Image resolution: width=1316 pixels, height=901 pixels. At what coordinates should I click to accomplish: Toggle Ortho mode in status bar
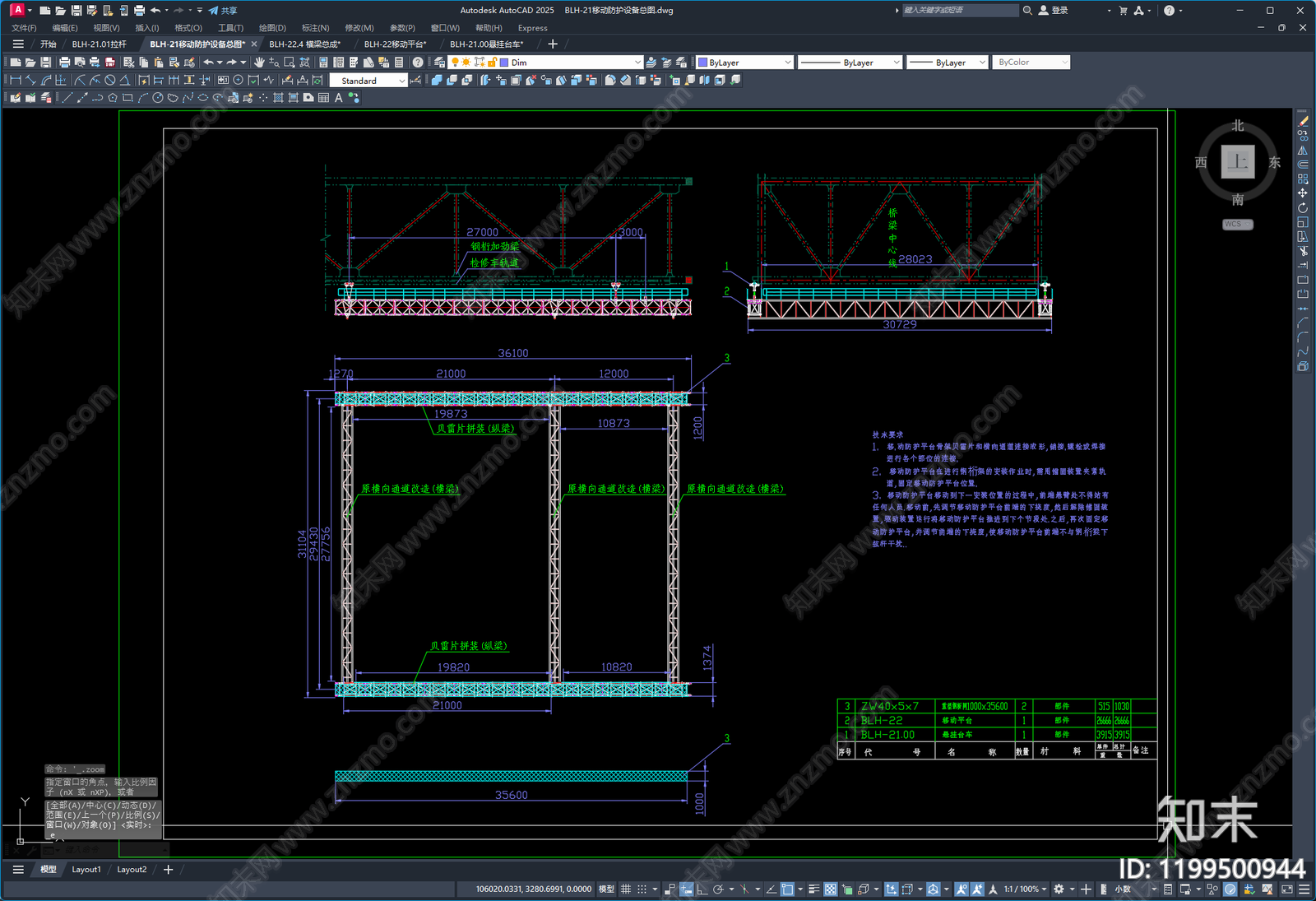pos(701,889)
